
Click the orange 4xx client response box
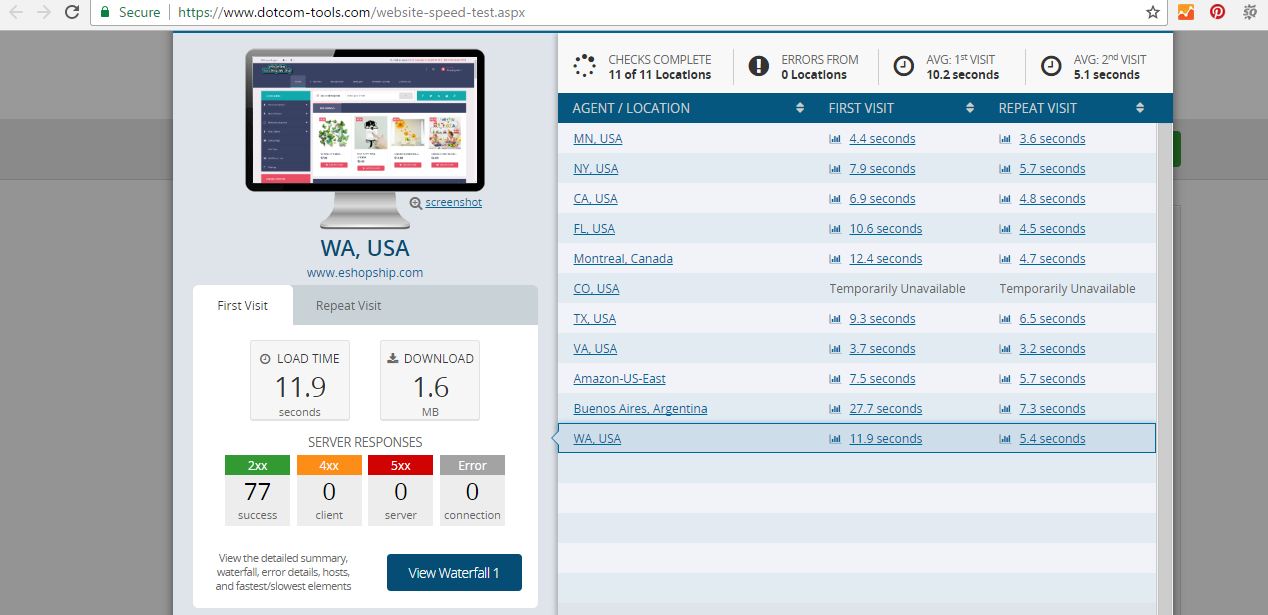[x=329, y=490]
